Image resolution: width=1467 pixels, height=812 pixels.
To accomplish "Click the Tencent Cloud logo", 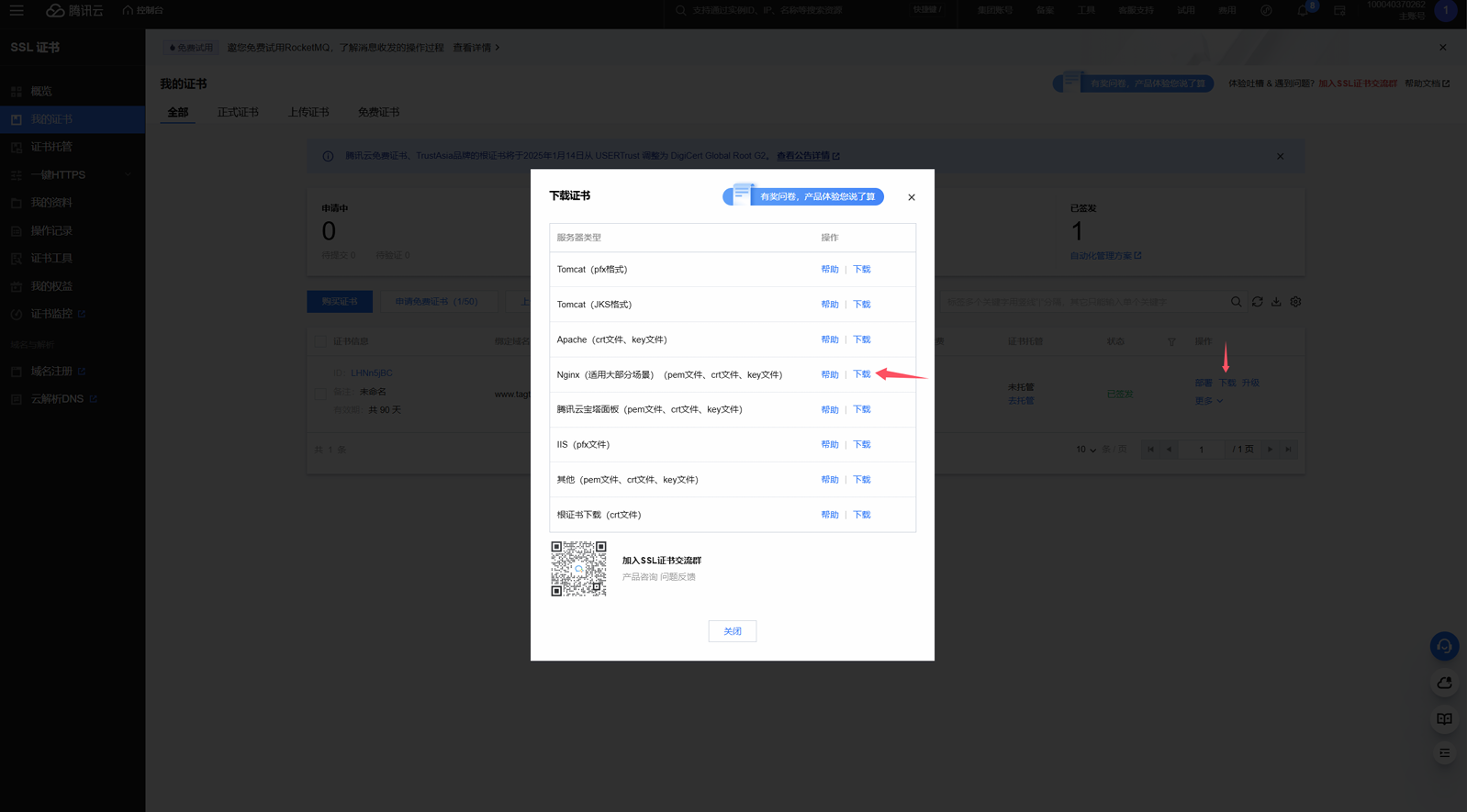I will point(74,10).
